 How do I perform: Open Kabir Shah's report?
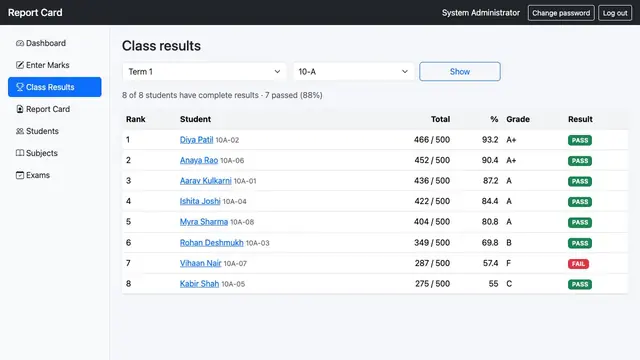point(199,284)
